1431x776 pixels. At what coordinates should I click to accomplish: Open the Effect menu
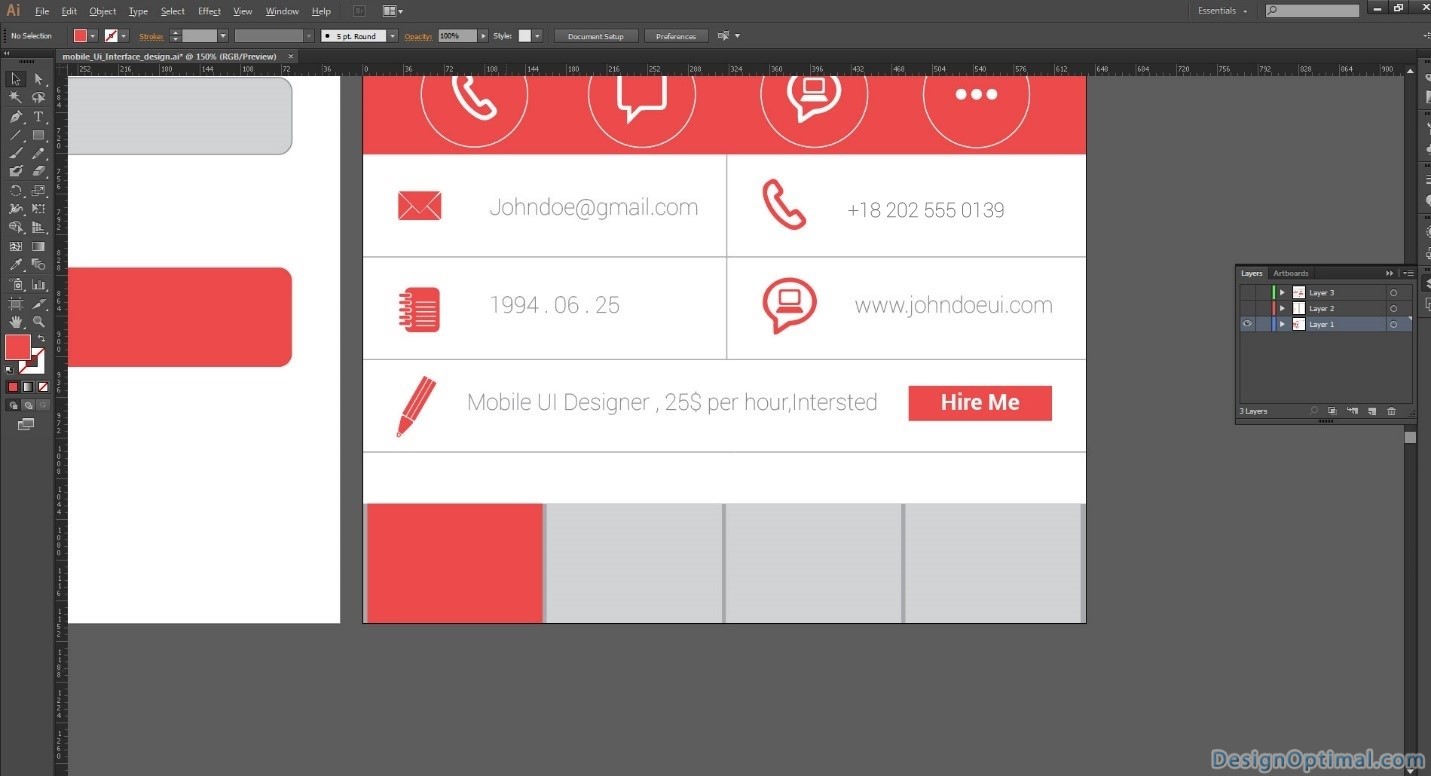[x=209, y=11]
